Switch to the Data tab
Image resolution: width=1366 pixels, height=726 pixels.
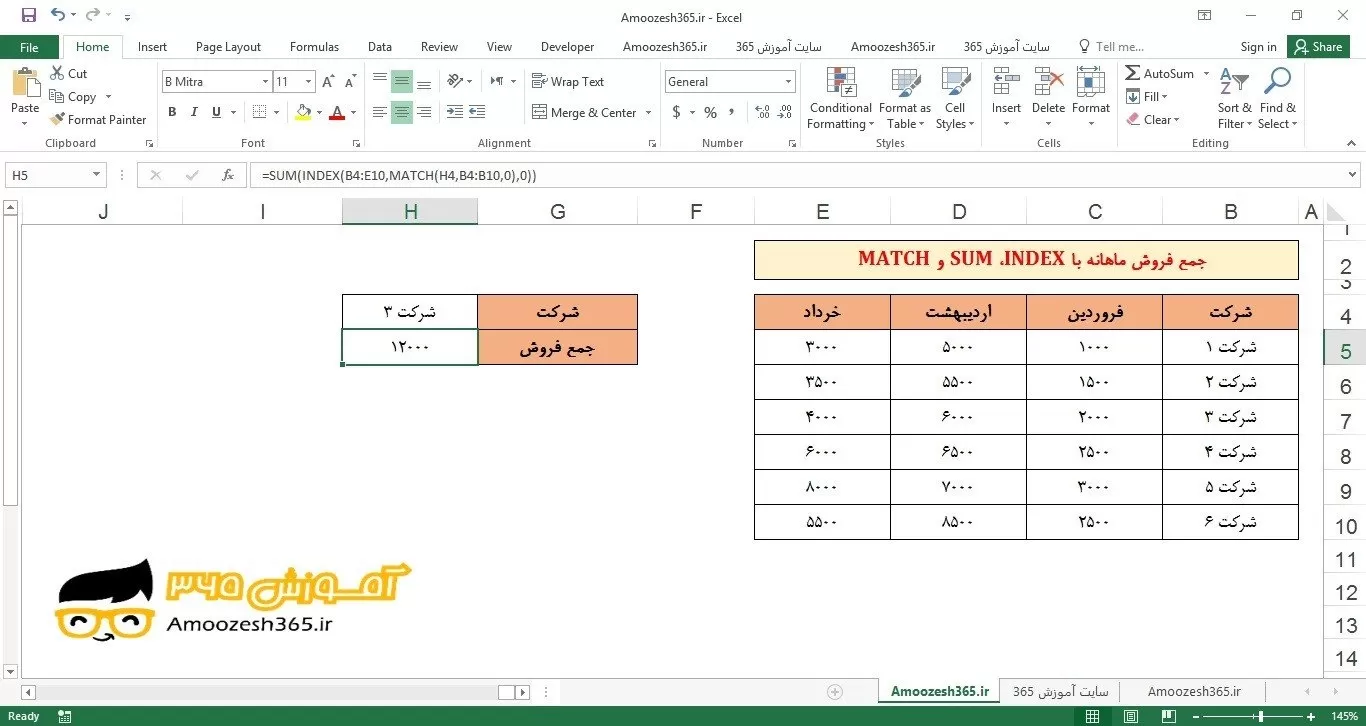click(380, 47)
